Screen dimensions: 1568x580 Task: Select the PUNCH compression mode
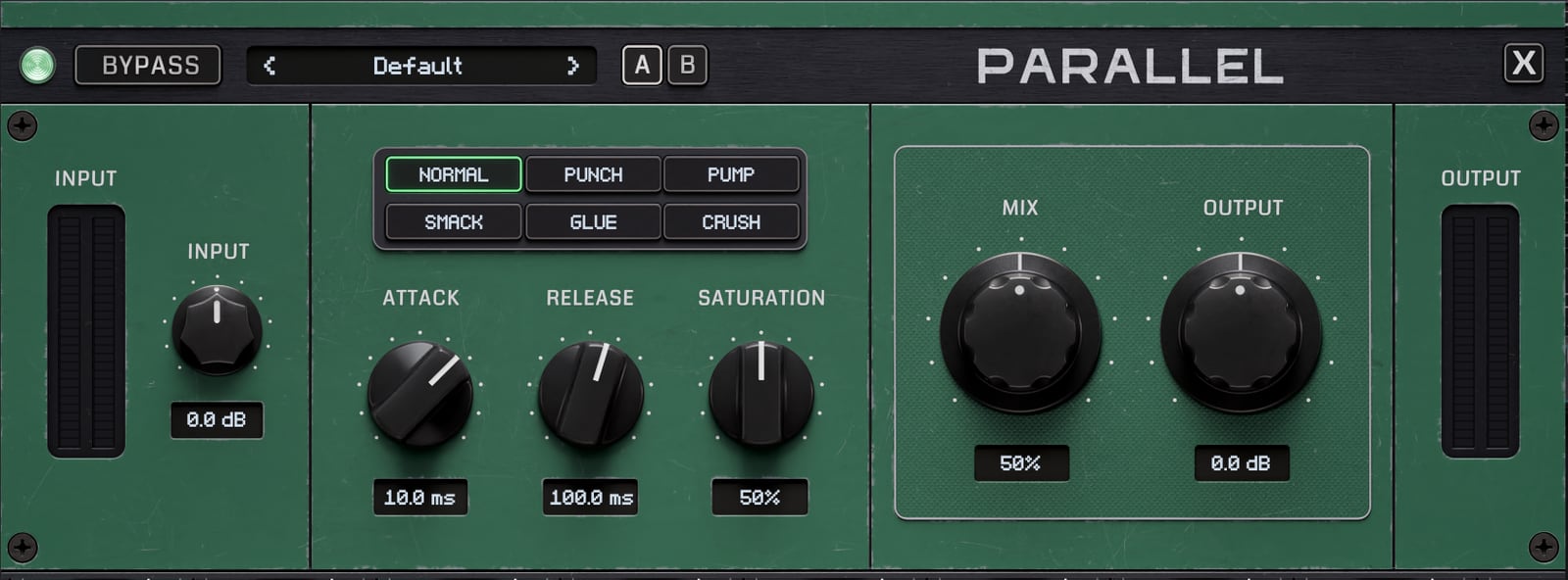pos(593,174)
